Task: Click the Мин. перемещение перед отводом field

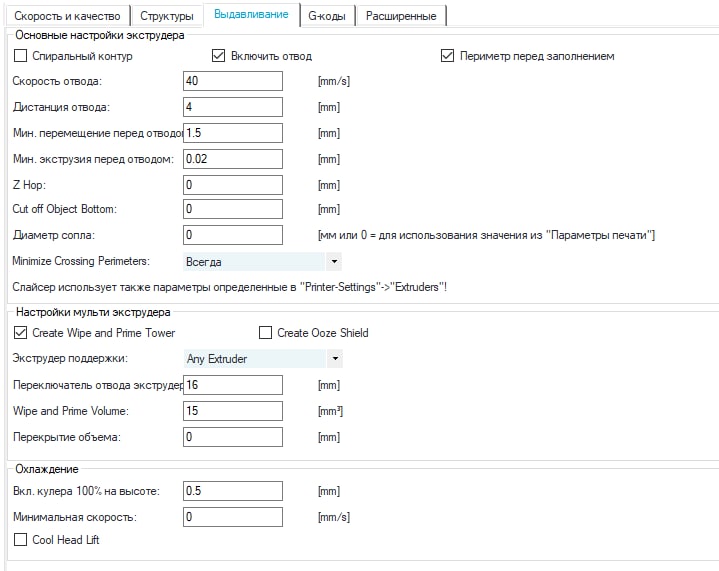Action: click(x=233, y=133)
